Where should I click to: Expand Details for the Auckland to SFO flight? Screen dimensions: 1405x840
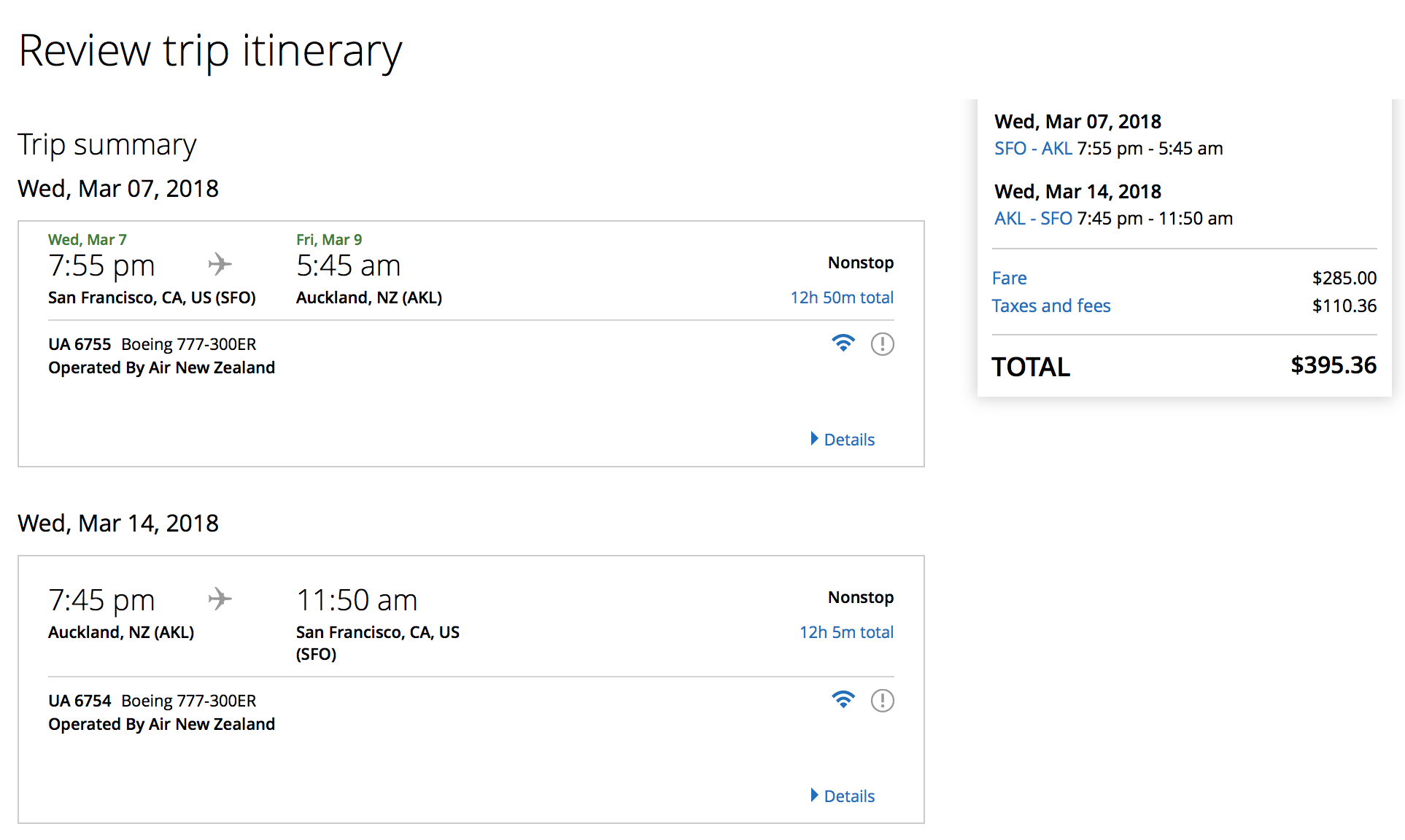click(843, 796)
